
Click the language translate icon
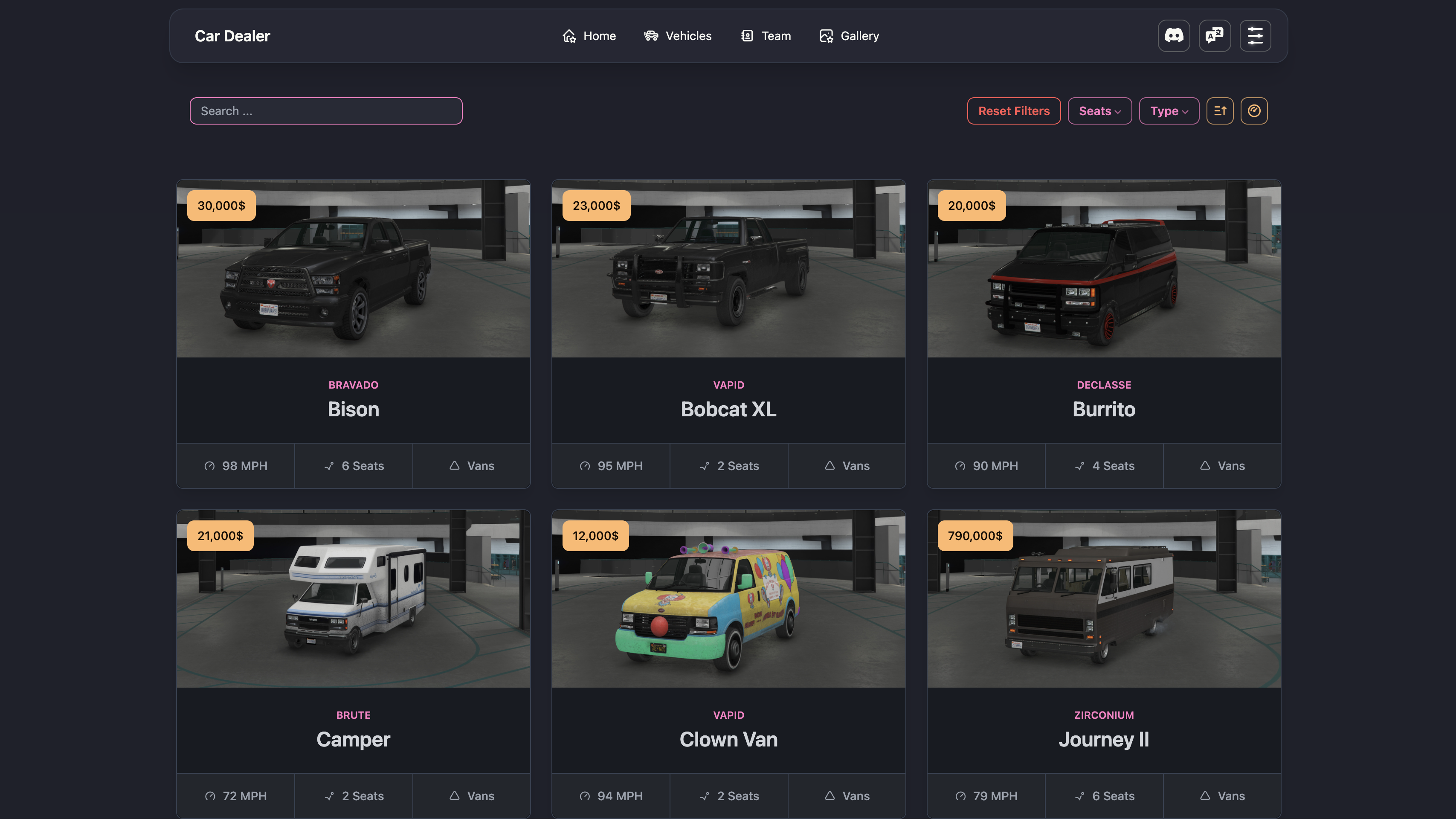click(x=1215, y=35)
